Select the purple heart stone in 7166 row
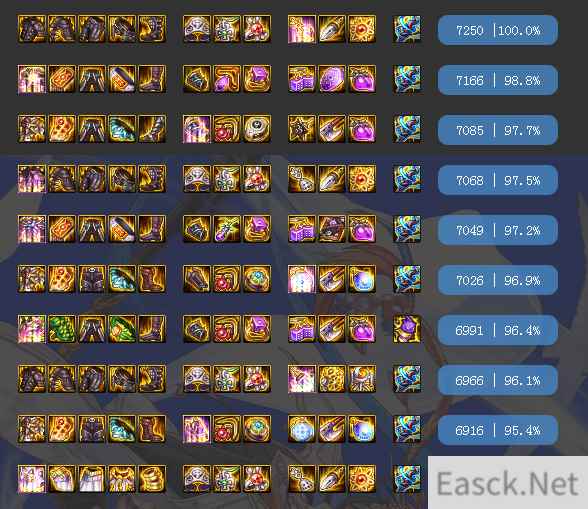This screenshot has height=509, width=588. [362, 79]
